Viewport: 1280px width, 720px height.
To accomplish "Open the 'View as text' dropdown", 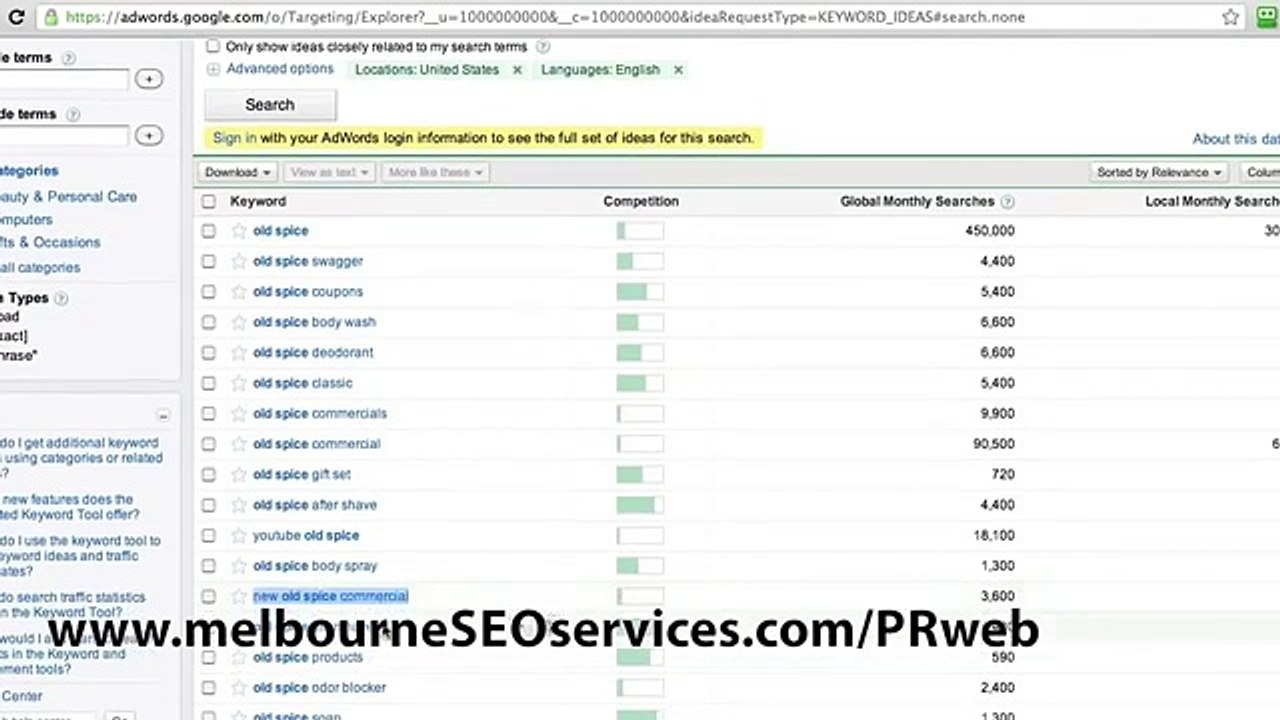I will [329, 172].
